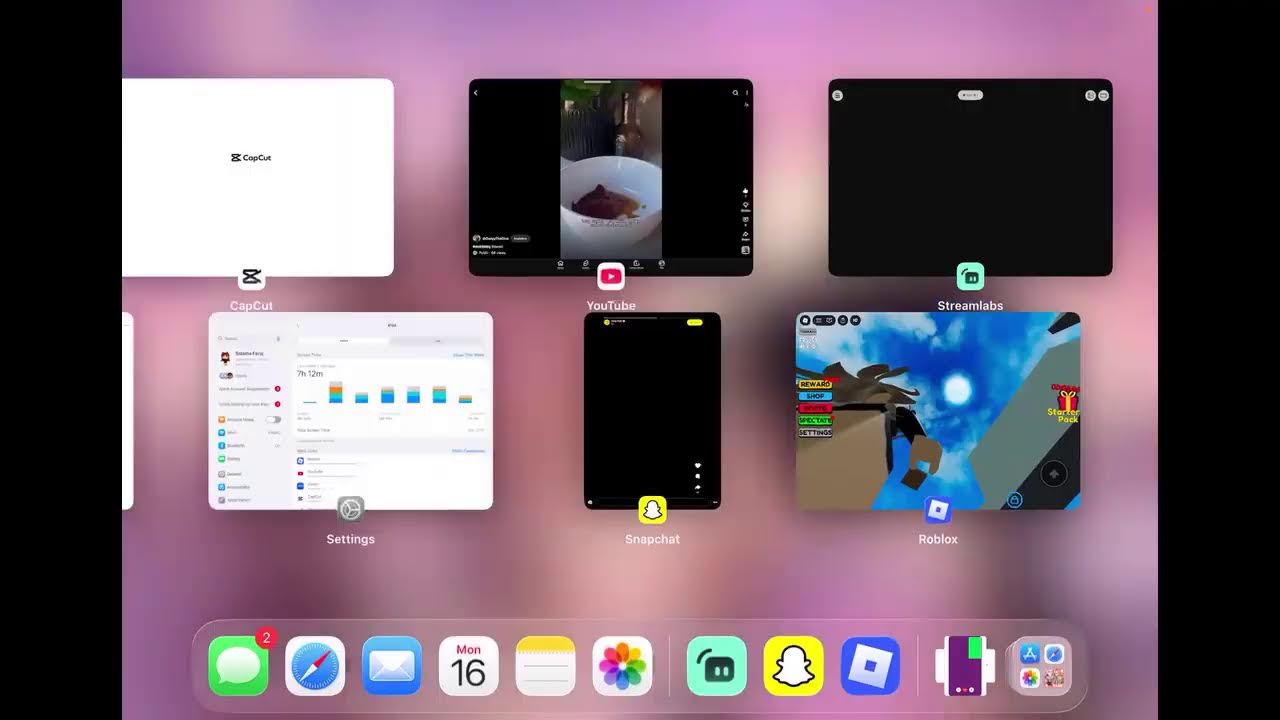The height and width of the screenshot is (720, 1280).
Task: Open the Notes app in the dock
Action: point(546,666)
